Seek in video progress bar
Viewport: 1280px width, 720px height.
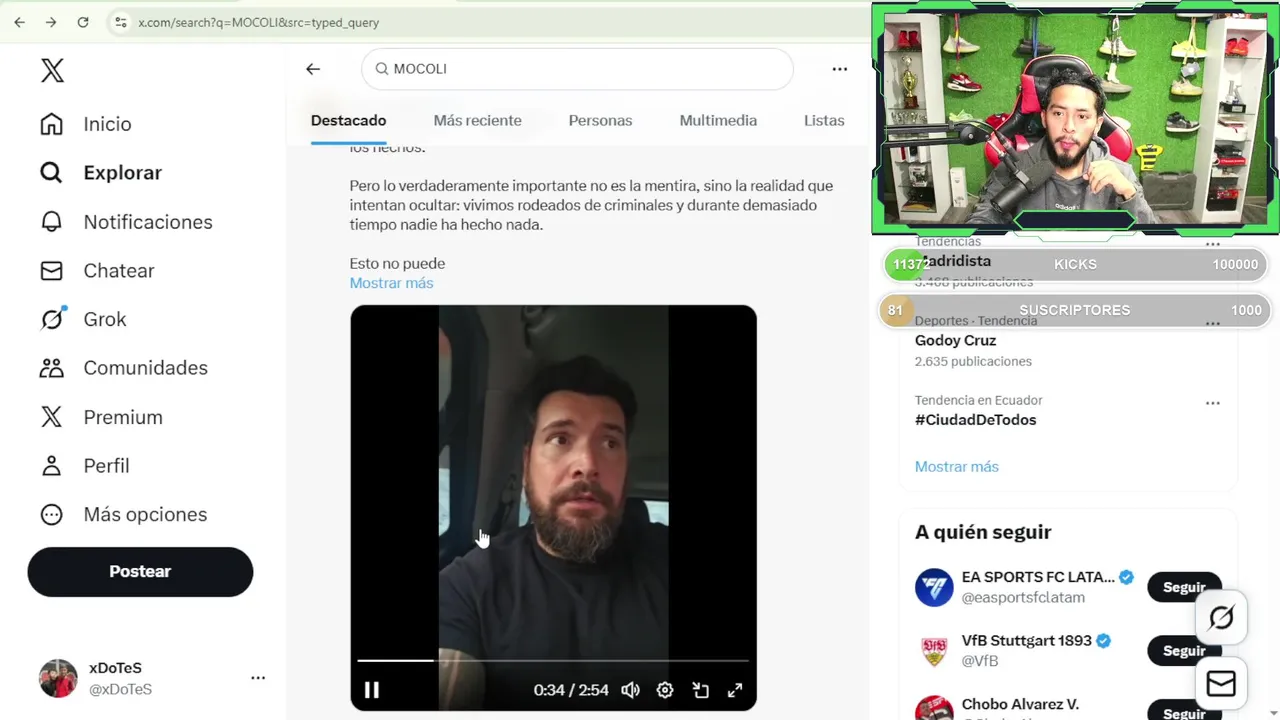pyautogui.click(x=553, y=661)
